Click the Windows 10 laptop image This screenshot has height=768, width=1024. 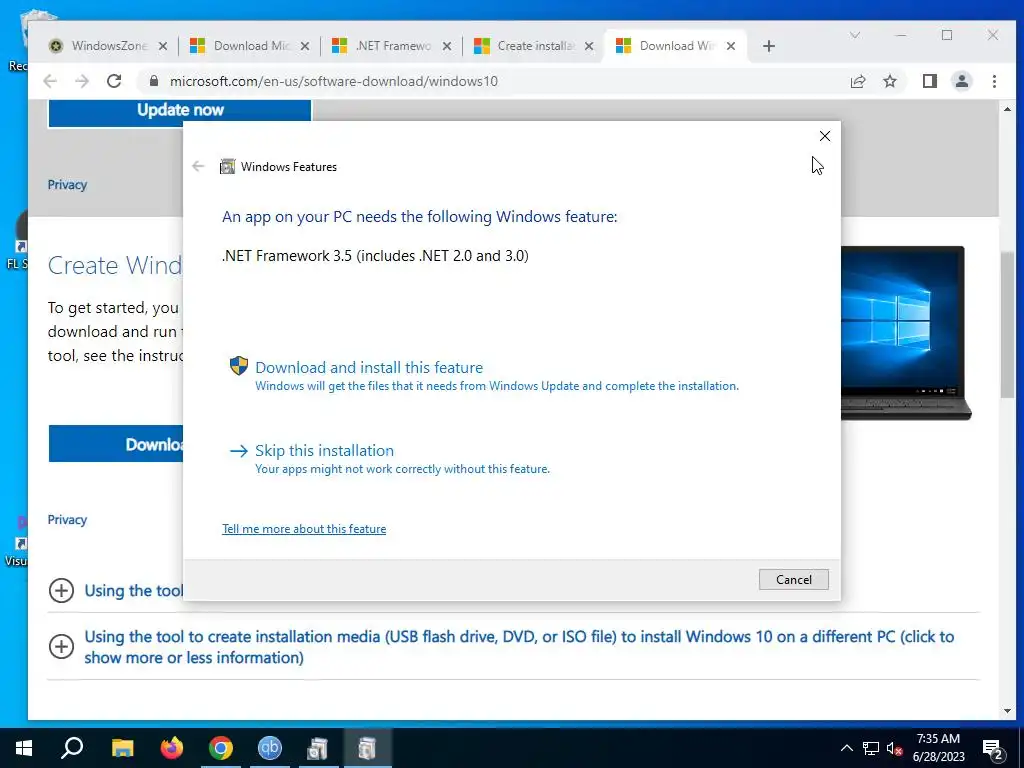click(906, 333)
